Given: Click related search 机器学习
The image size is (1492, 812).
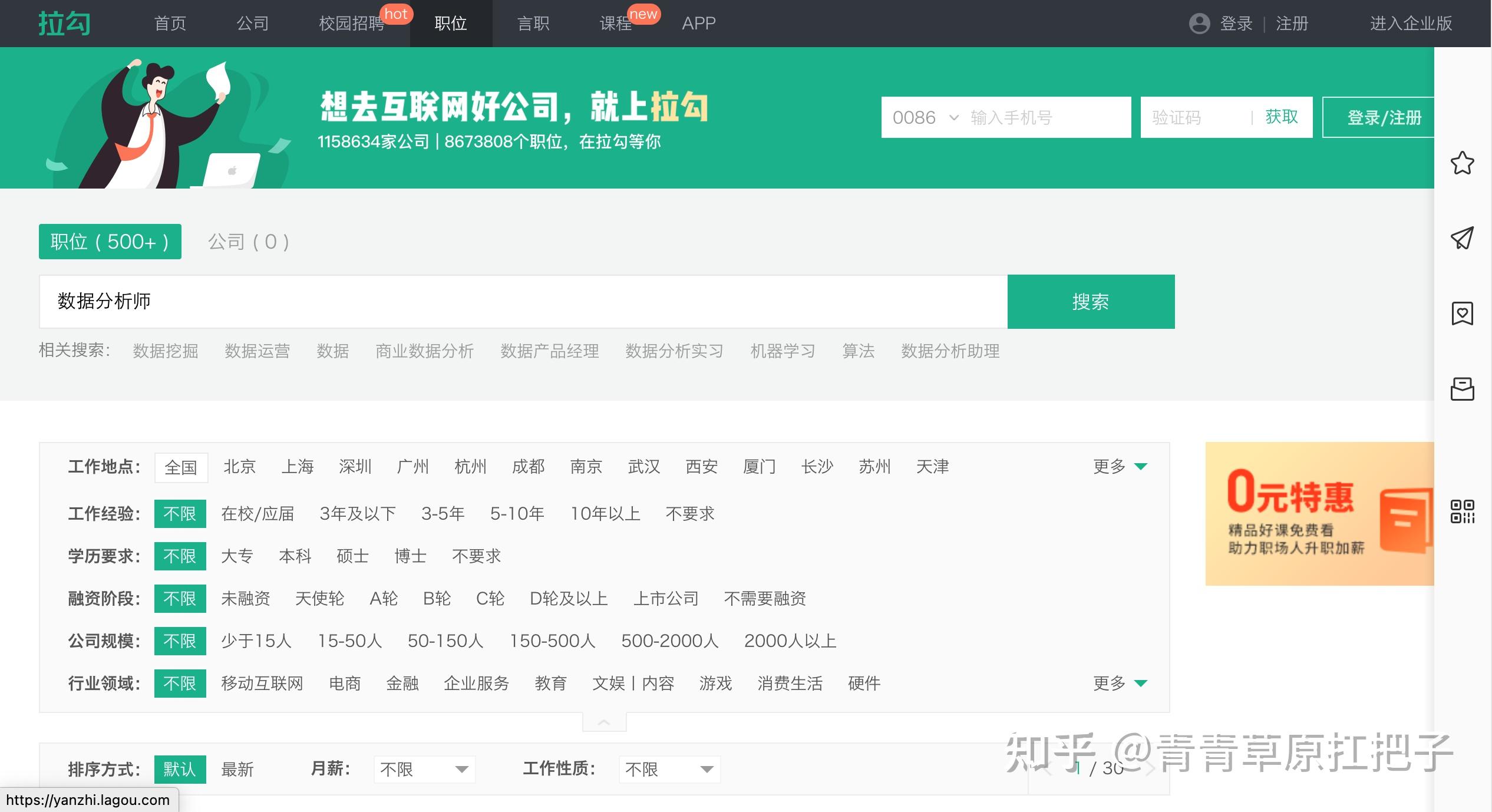Looking at the screenshot, I should 783,351.
